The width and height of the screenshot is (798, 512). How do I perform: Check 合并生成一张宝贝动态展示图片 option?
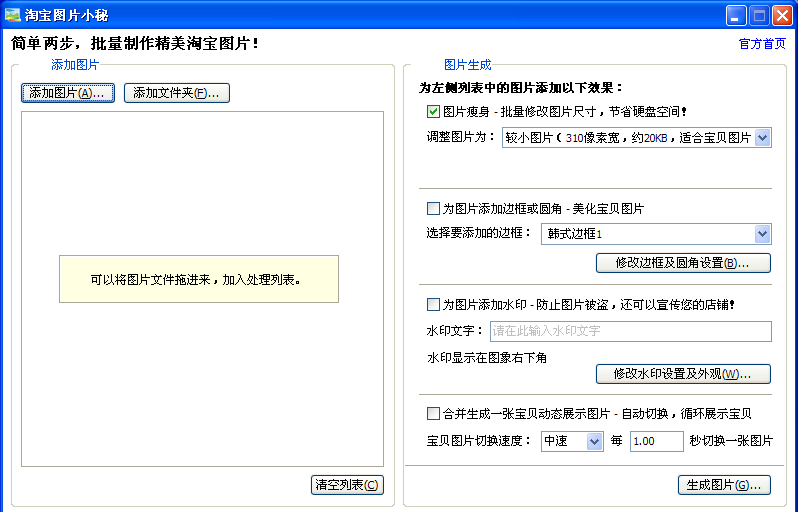coord(433,413)
